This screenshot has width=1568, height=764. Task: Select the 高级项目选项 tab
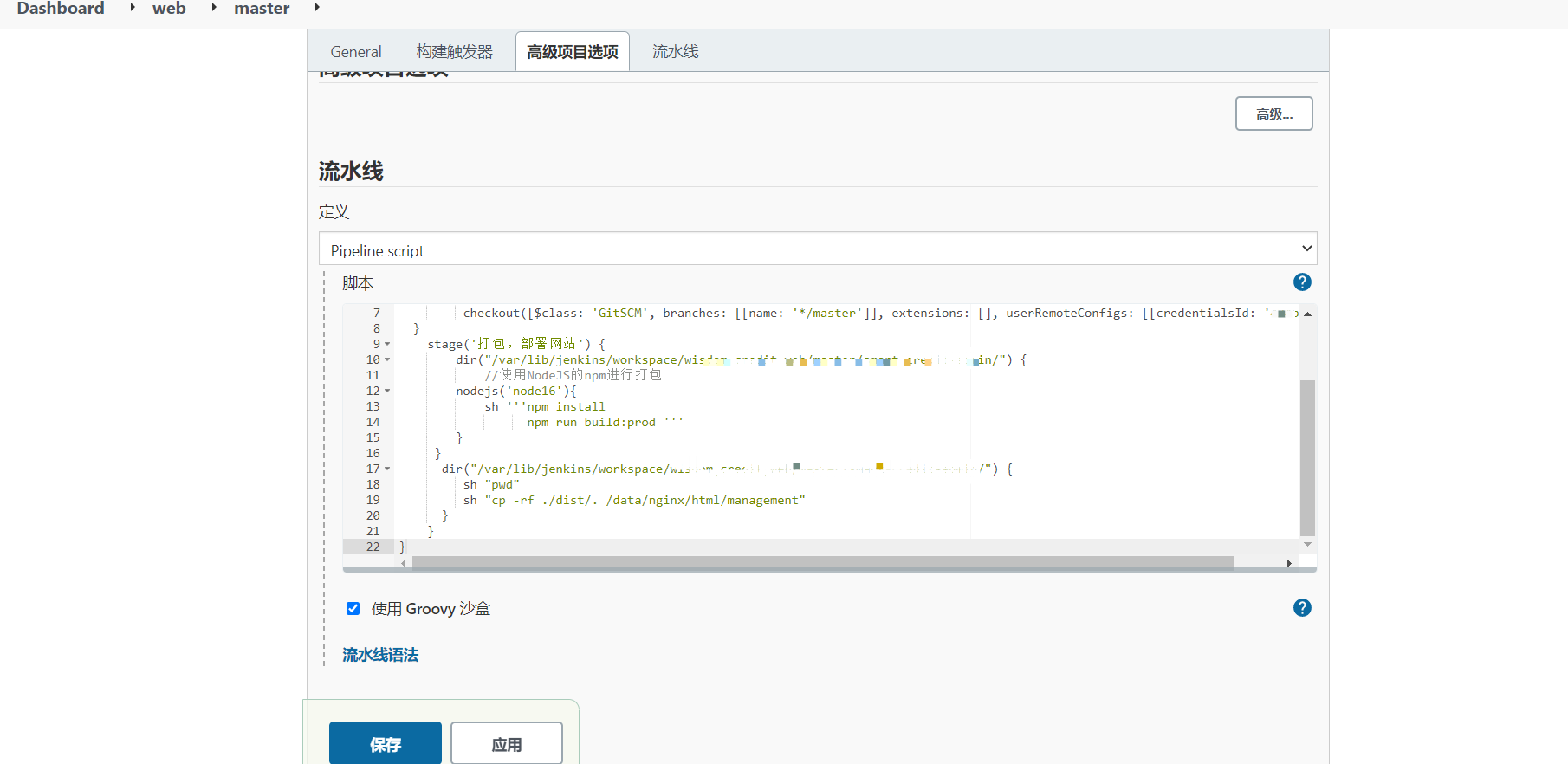point(573,52)
